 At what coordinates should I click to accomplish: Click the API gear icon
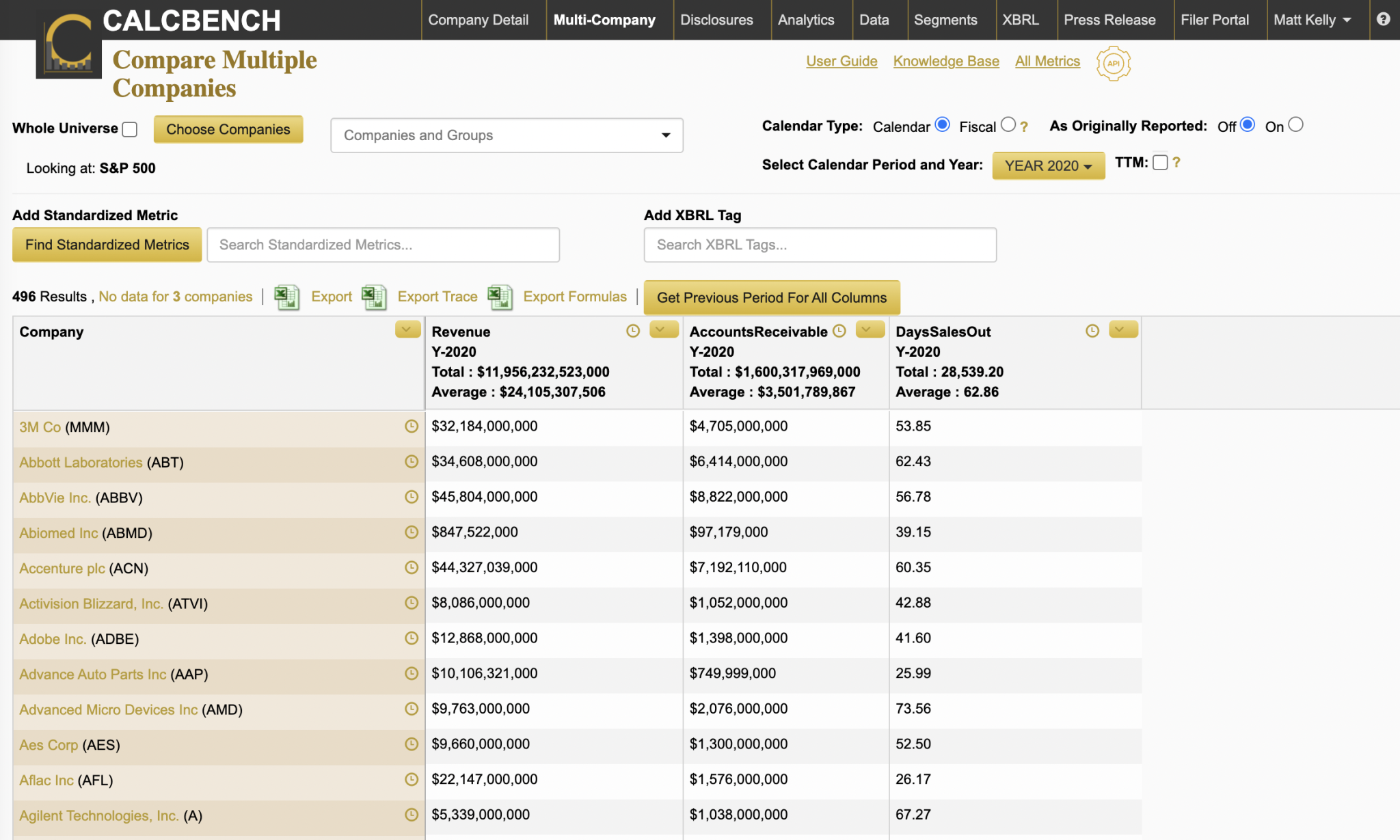[x=1113, y=64]
